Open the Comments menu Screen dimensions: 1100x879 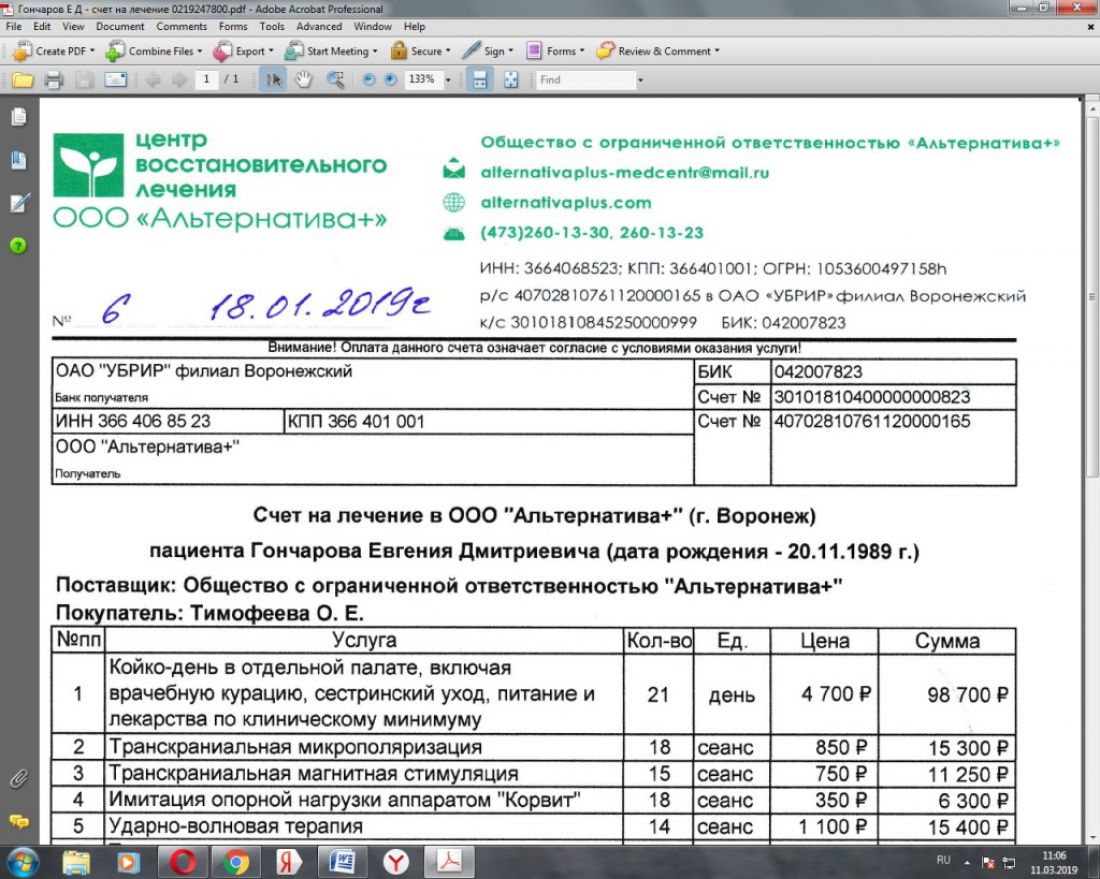[x=182, y=27]
